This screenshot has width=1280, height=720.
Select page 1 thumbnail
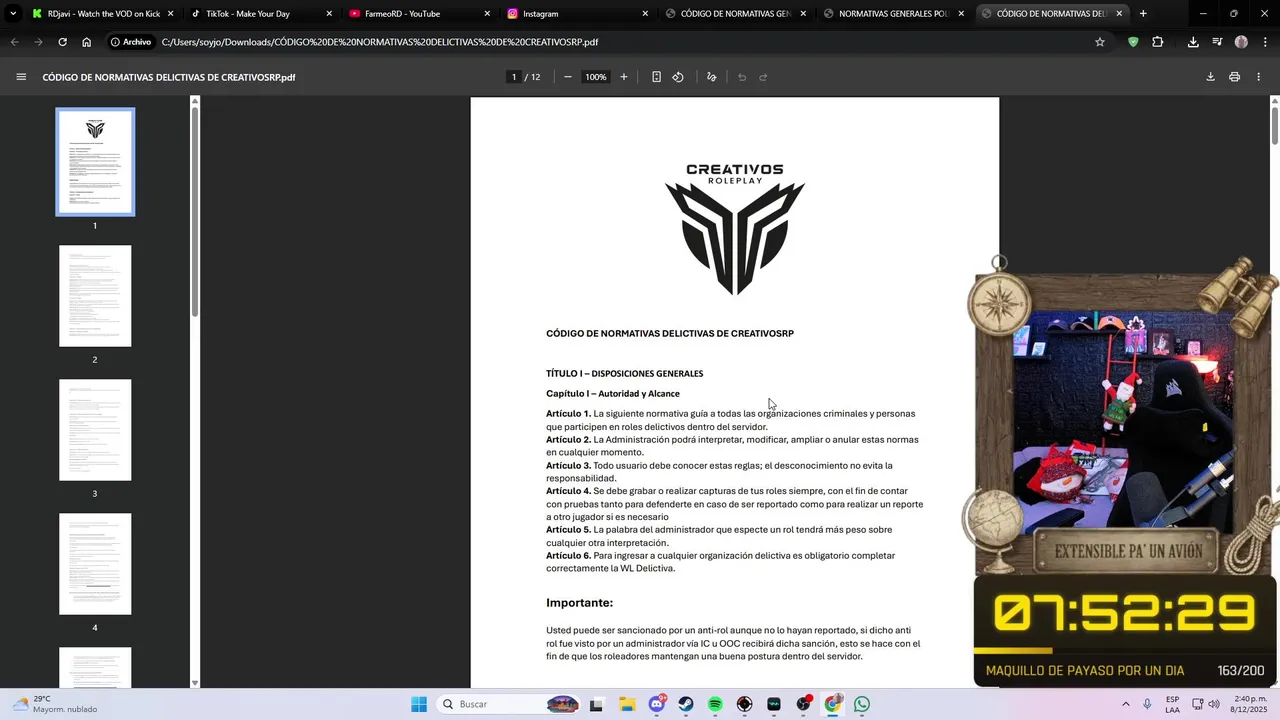click(x=95, y=162)
